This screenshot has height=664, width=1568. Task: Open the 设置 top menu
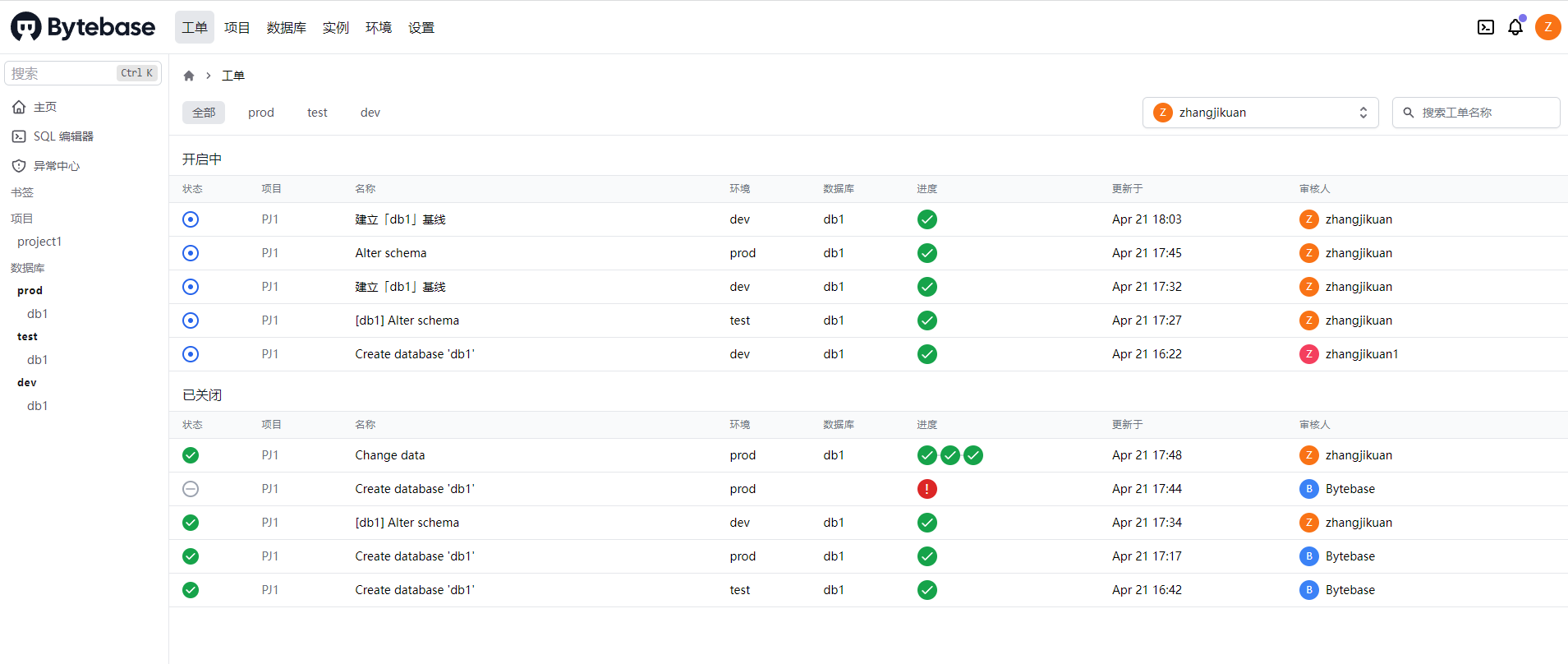click(x=421, y=27)
